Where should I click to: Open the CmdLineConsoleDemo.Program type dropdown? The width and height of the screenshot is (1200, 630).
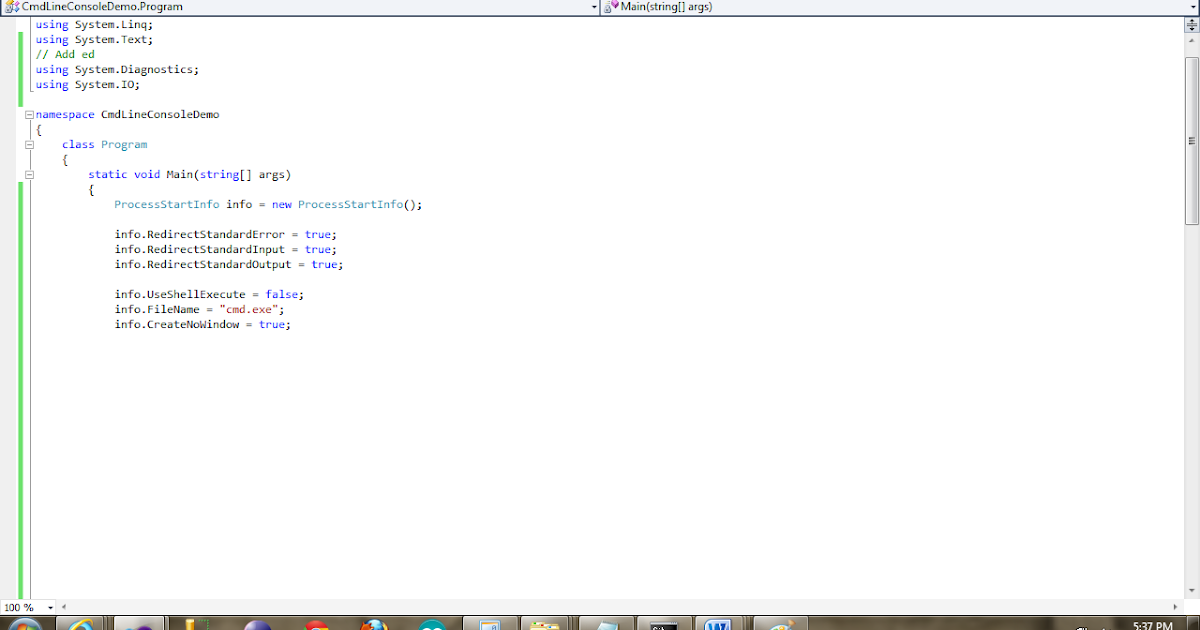coord(593,6)
